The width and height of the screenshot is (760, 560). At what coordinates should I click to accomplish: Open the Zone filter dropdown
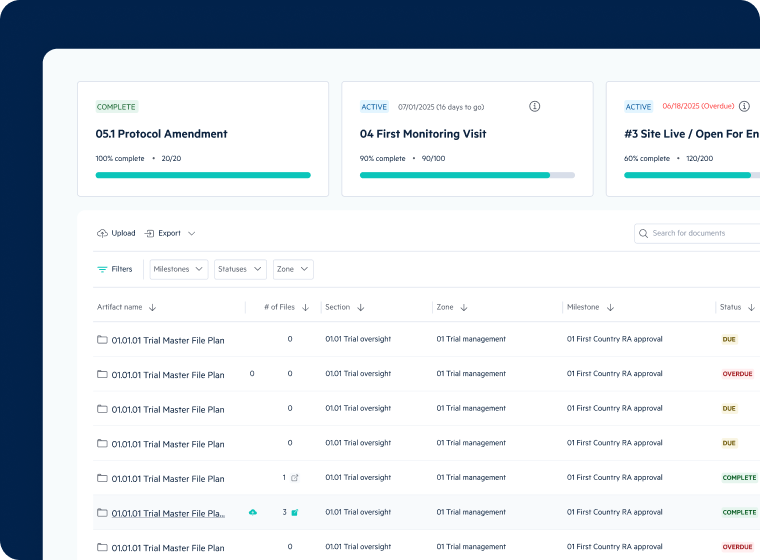293,269
